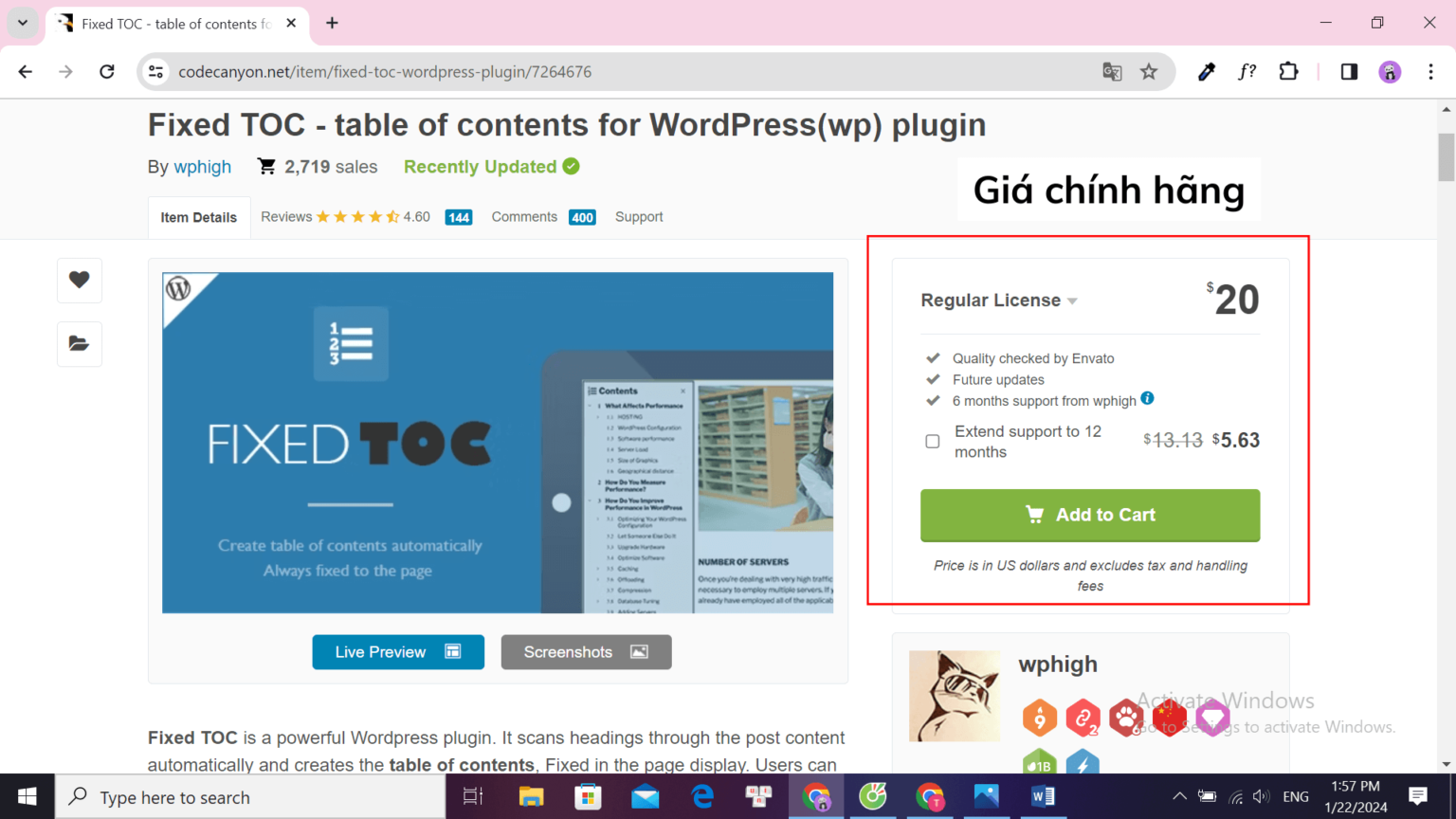
Task: Click the Windows taskbar search box
Action: pos(251,797)
